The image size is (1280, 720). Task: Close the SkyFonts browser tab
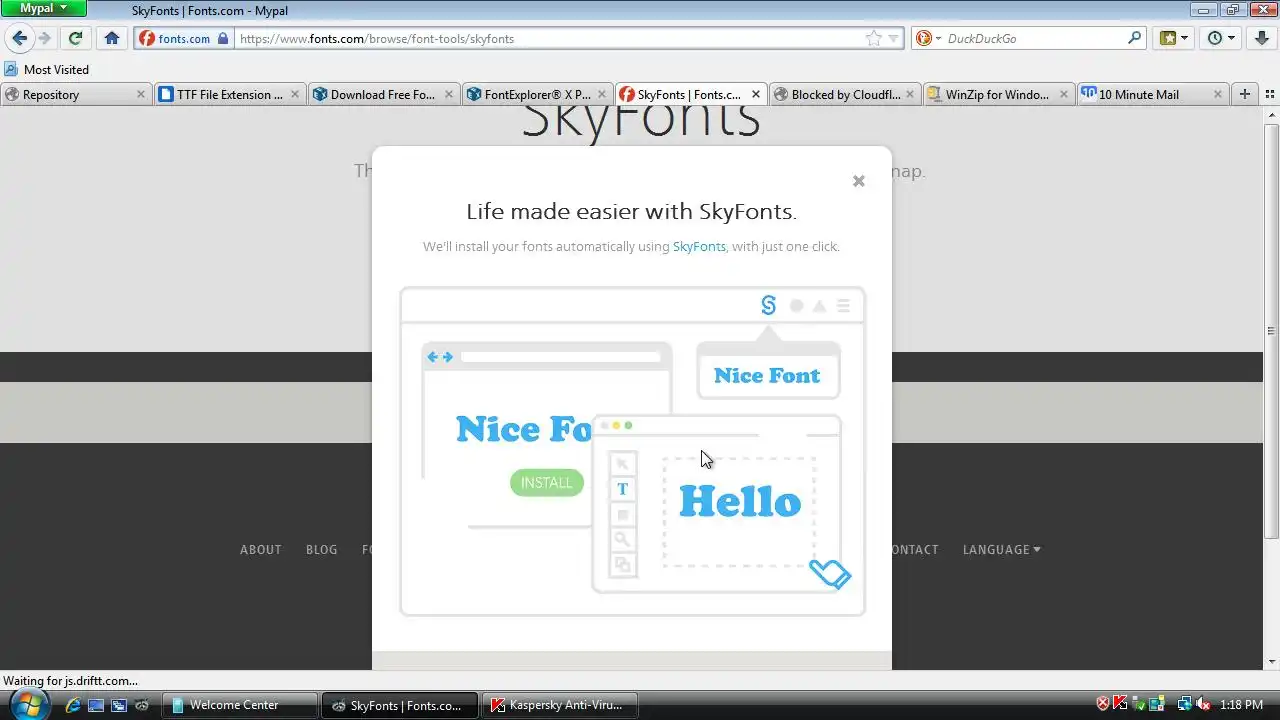(x=756, y=94)
